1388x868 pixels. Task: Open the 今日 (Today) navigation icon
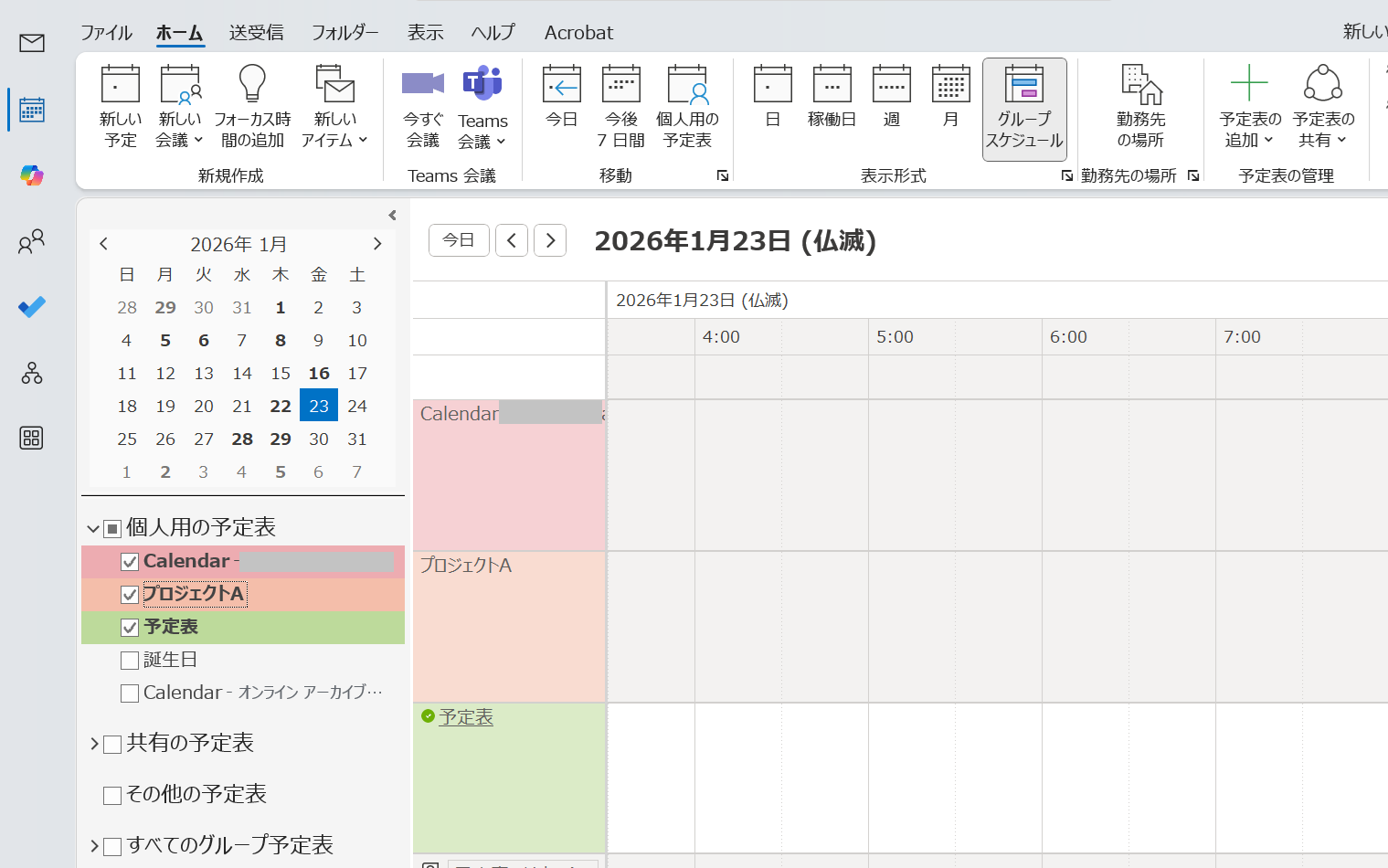(561, 102)
